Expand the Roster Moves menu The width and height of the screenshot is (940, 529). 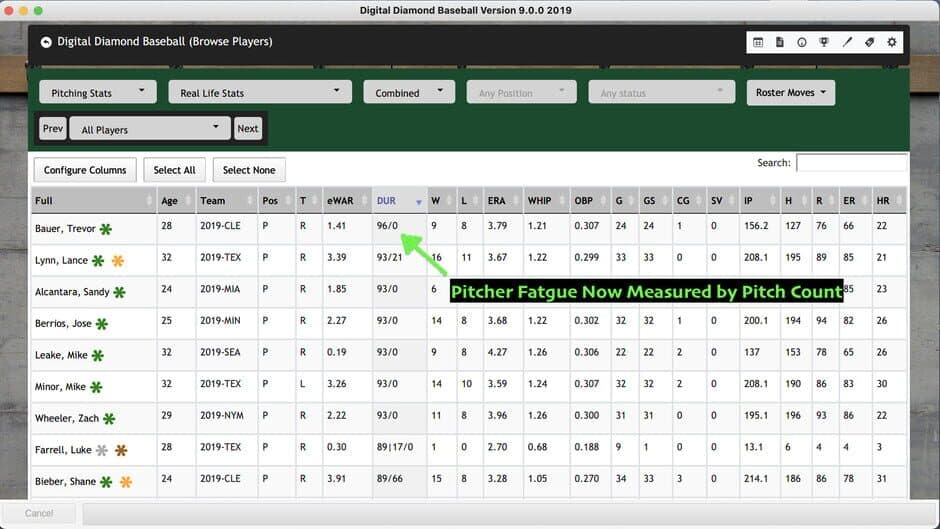791,92
